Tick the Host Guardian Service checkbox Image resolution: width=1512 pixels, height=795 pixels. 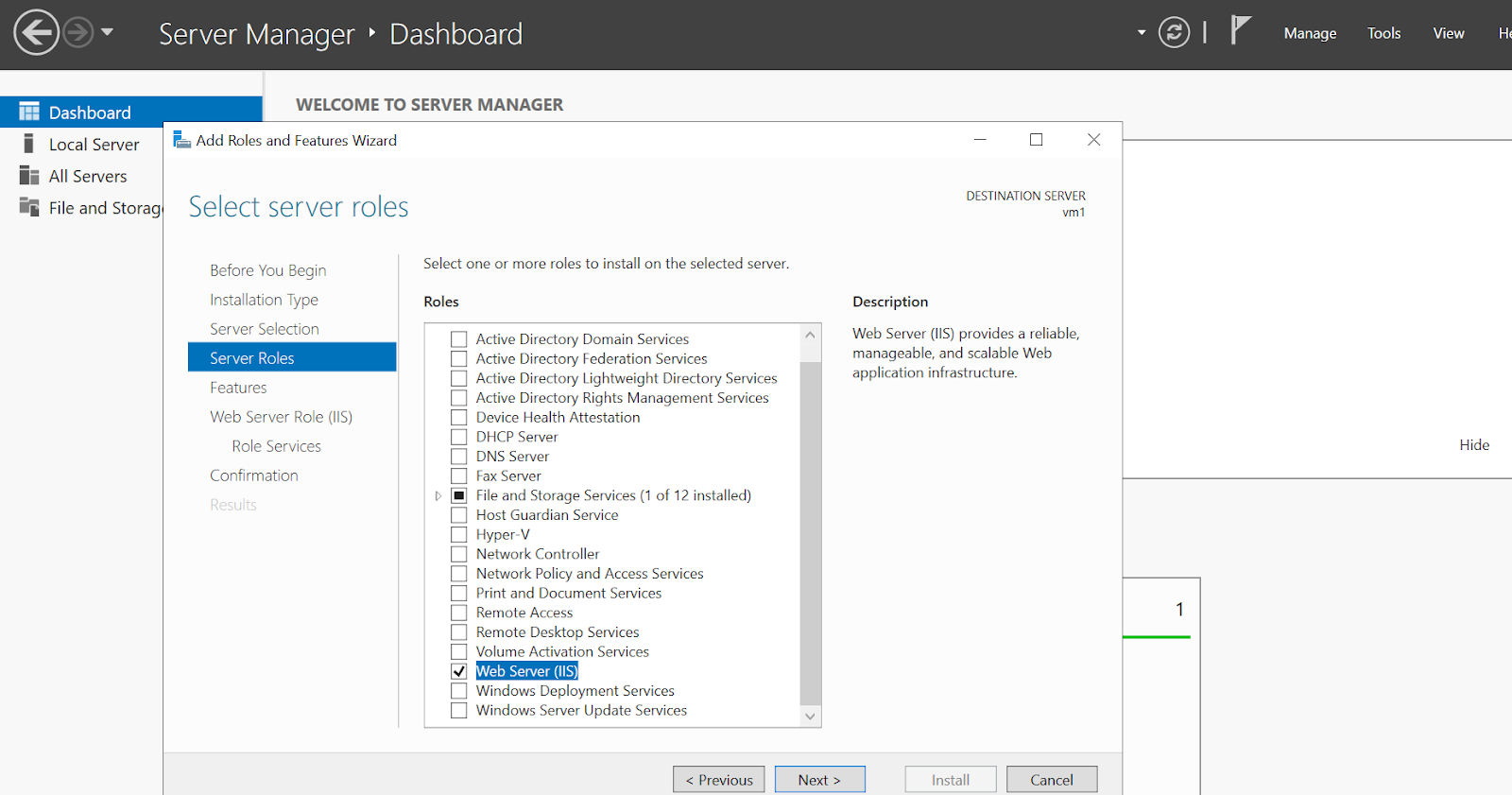pyautogui.click(x=459, y=515)
